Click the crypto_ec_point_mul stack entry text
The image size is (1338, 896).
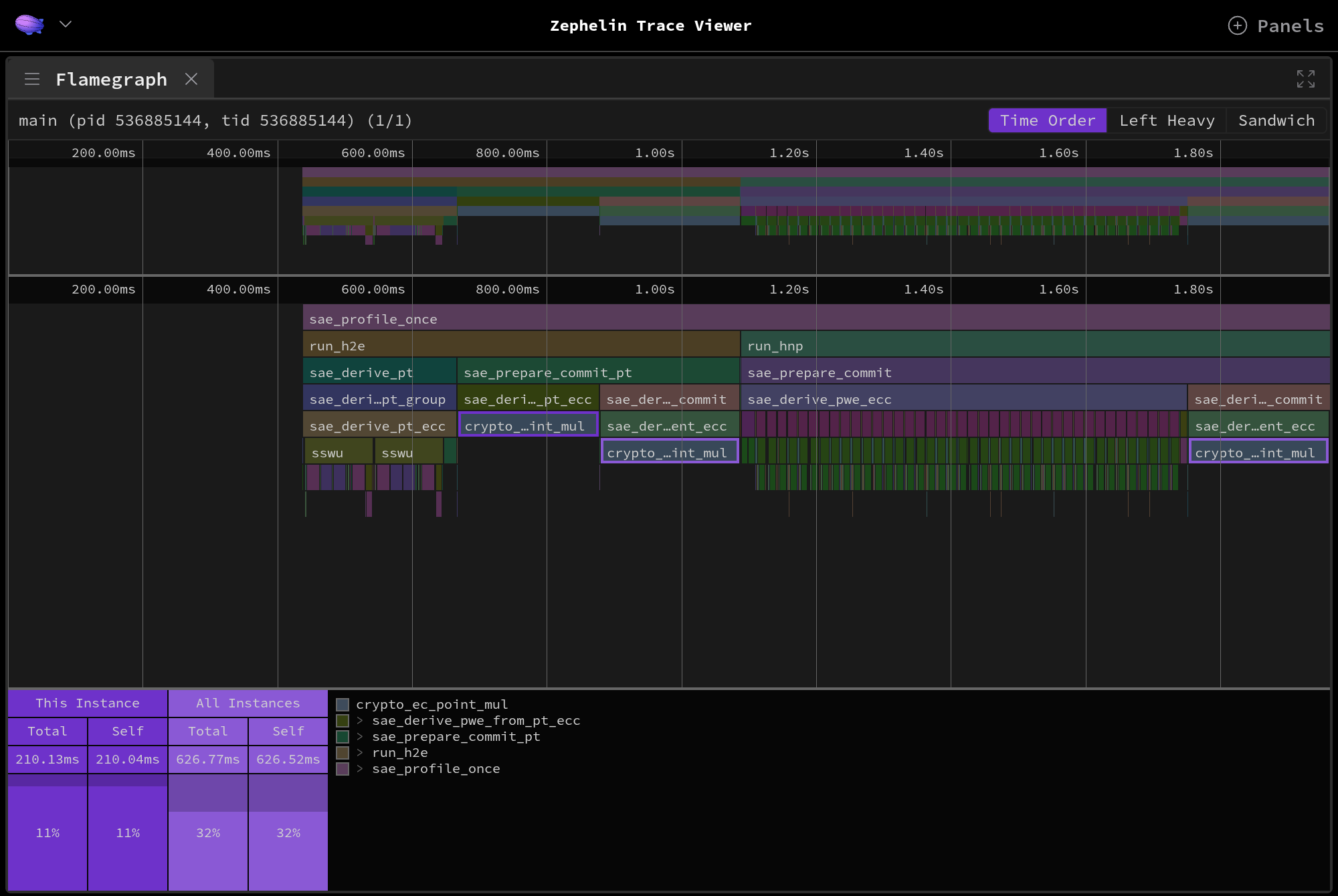[432, 704]
